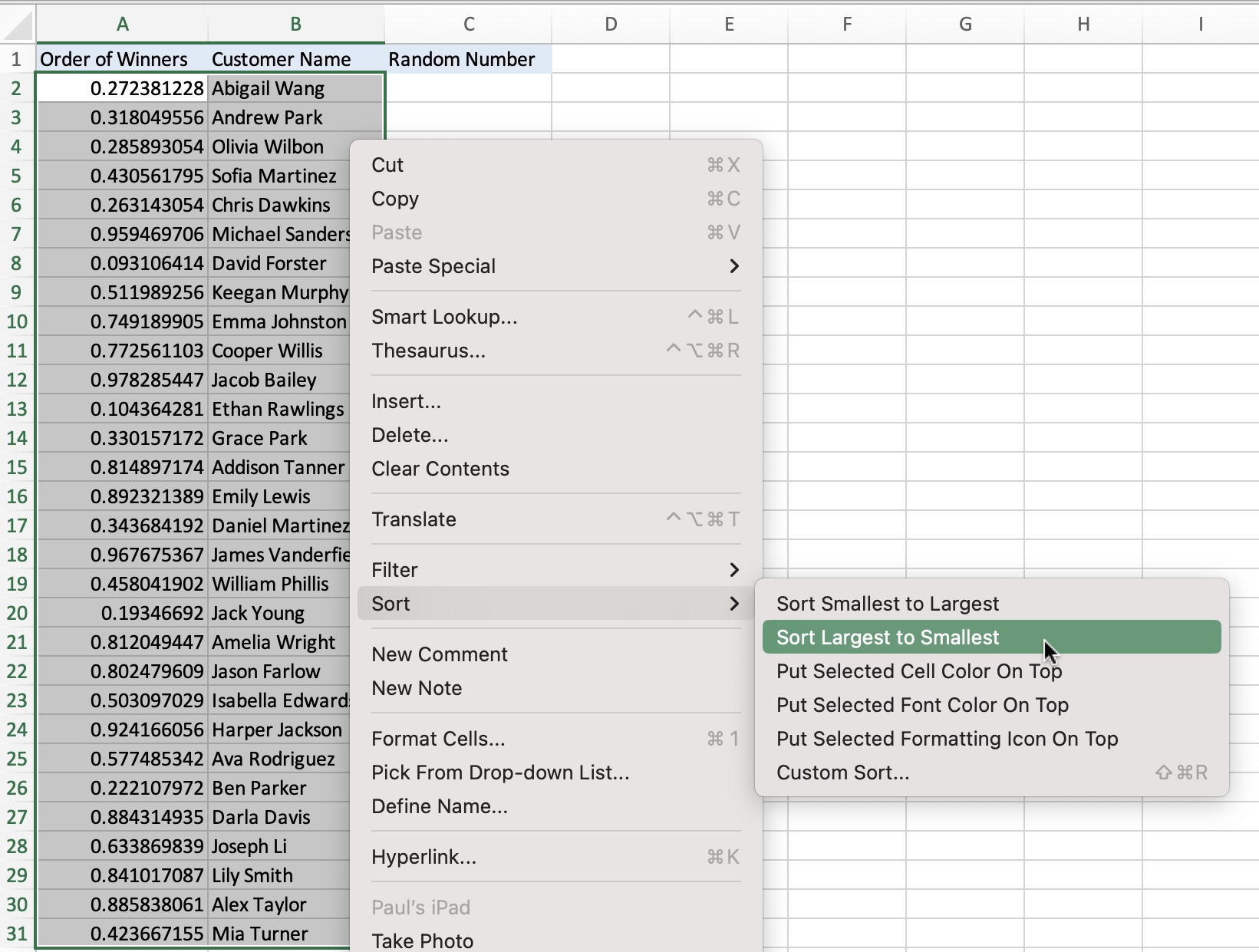Select Put Selected Formatting Icon On Top
This screenshot has height=952, width=1259.
pyautogui.click(x=992, y=739)
